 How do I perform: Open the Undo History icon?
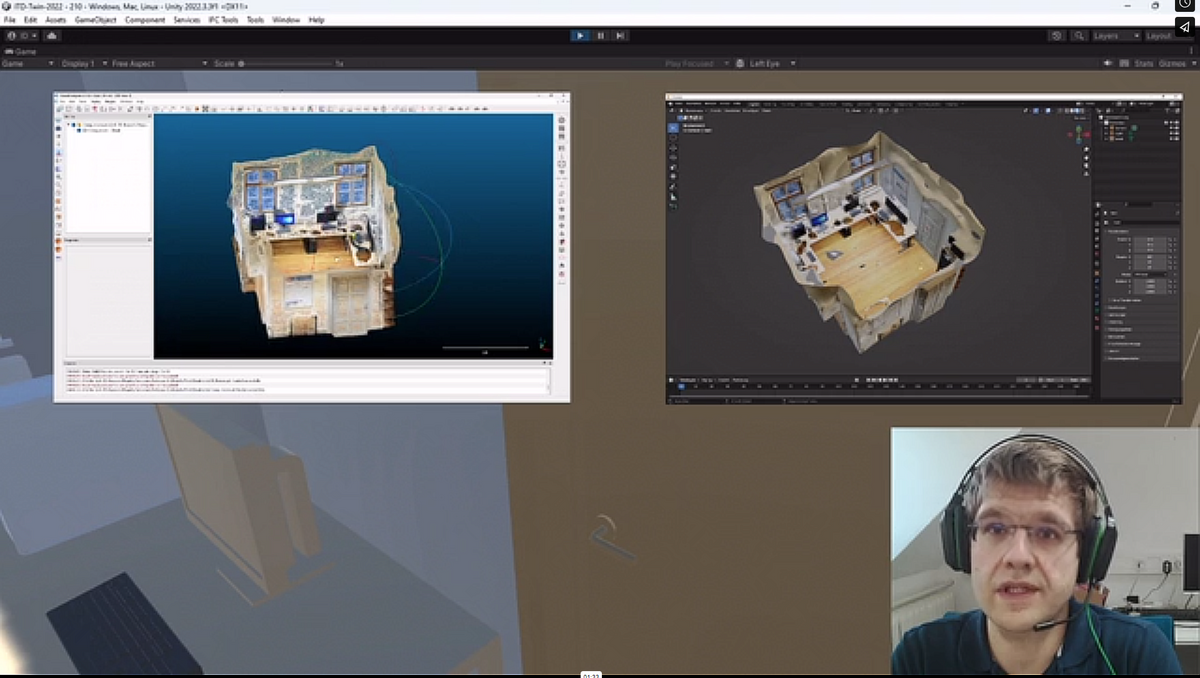(x=1057, y=35)
